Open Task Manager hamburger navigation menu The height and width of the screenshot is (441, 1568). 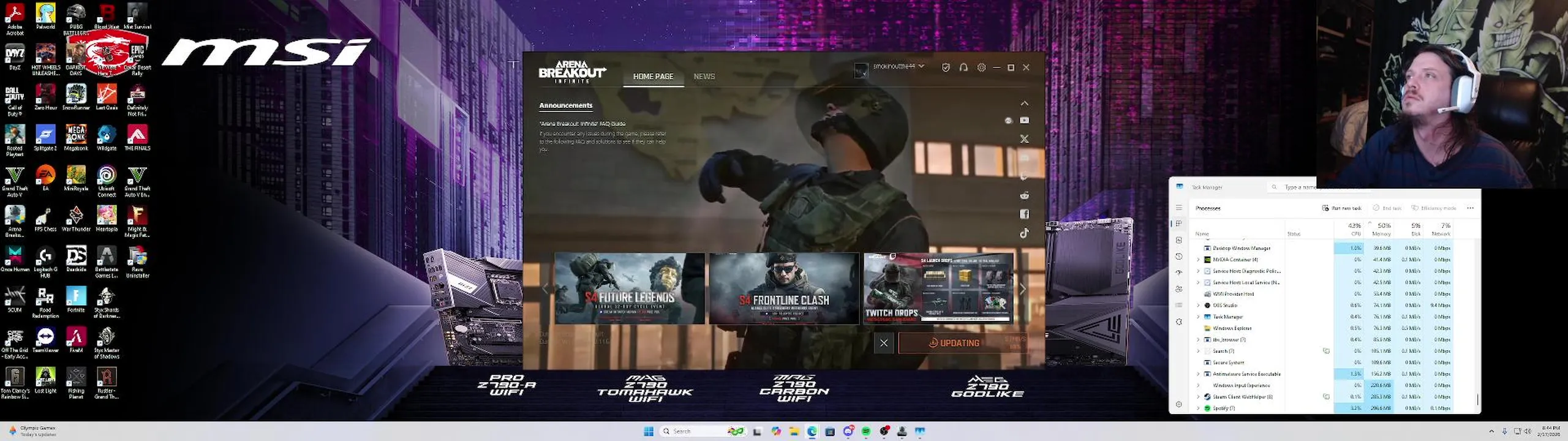(1178, 208)
